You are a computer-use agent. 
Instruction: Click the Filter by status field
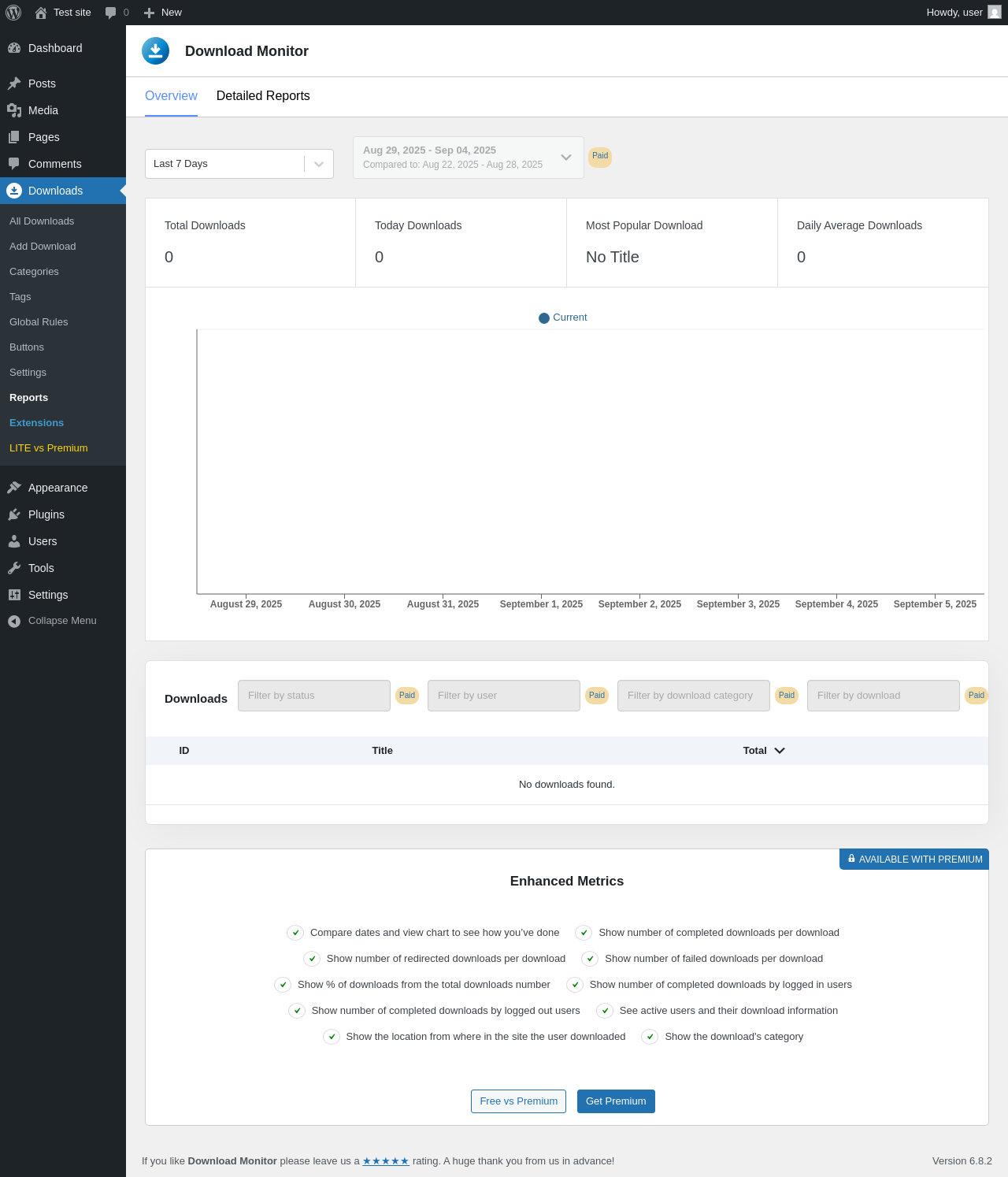pos(313,696)
